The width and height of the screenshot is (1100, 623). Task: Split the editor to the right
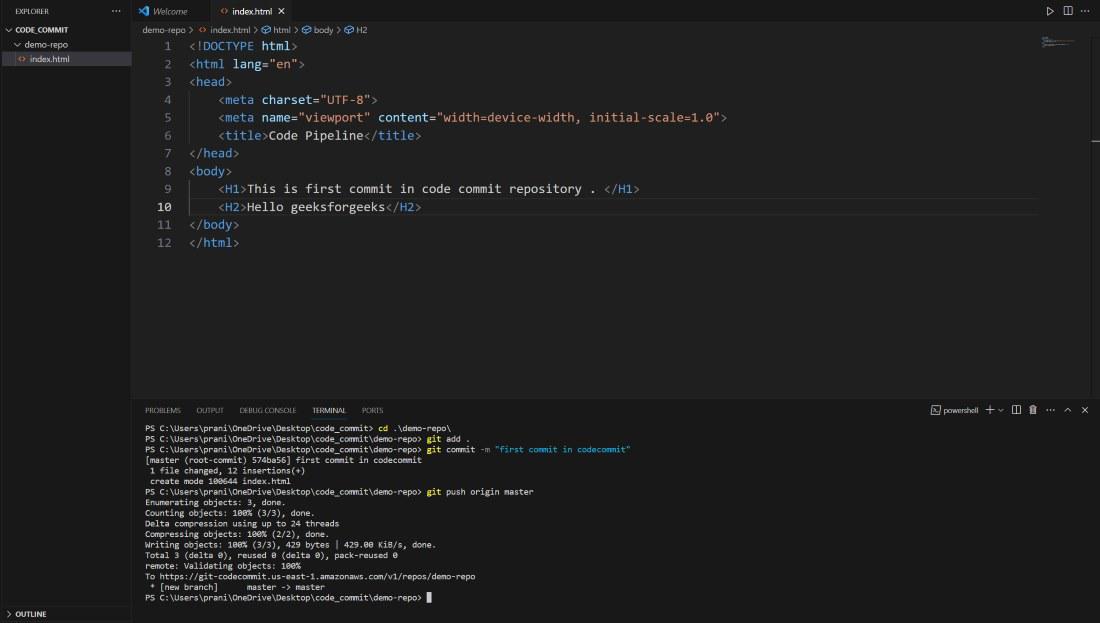tap(1068, 11)
